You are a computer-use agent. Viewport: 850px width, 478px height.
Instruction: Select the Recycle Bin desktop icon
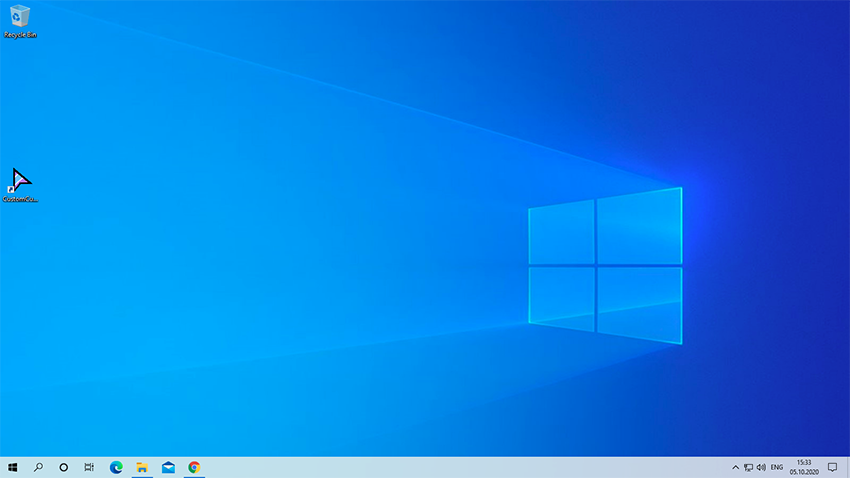20,22
